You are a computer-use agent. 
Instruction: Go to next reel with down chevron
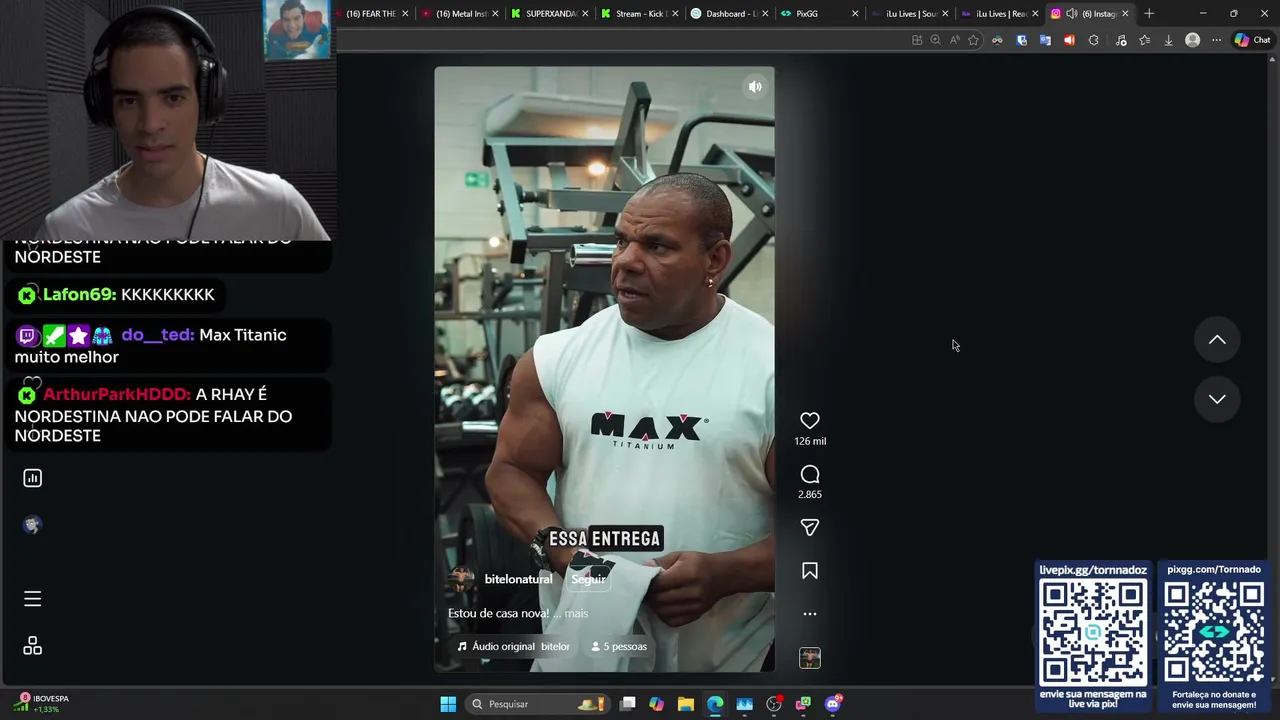1217,399
